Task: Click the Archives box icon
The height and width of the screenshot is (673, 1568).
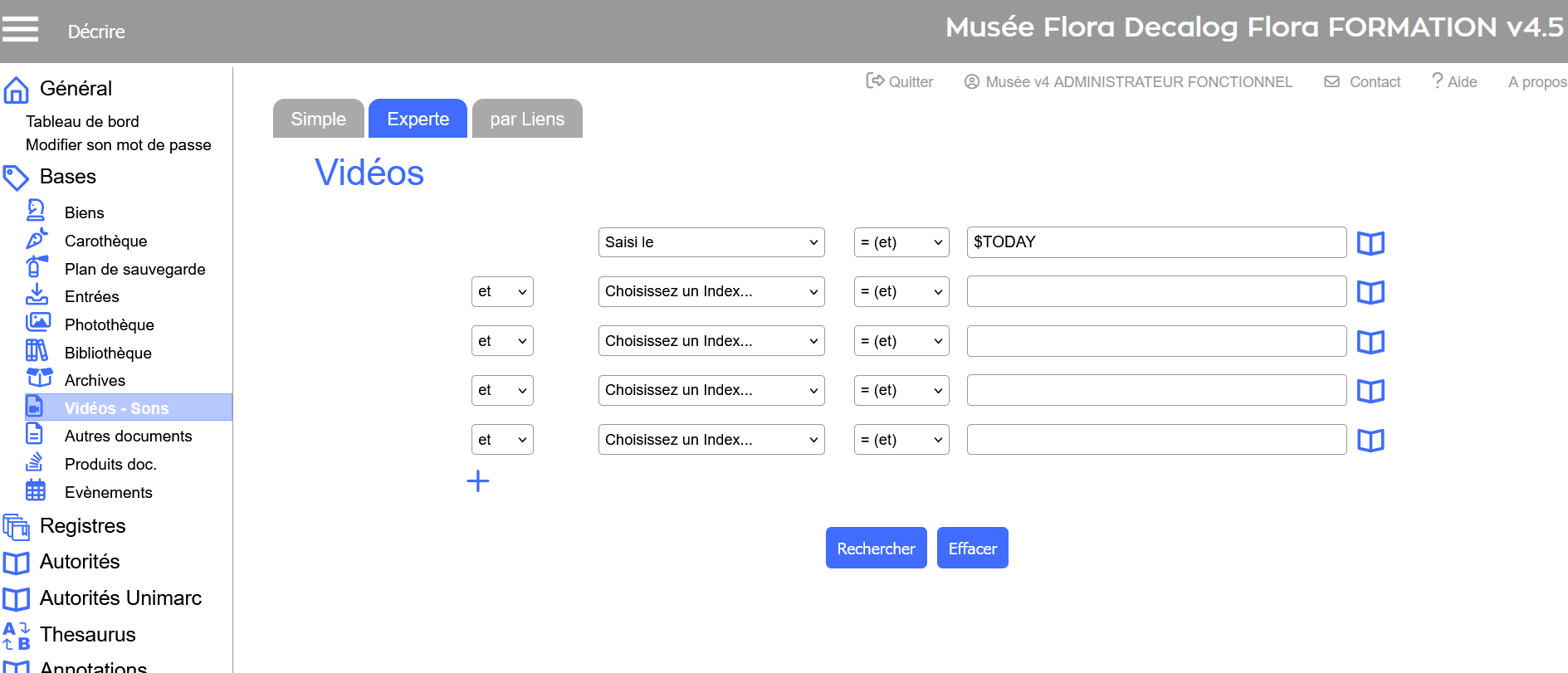Action: coord(38,378)
